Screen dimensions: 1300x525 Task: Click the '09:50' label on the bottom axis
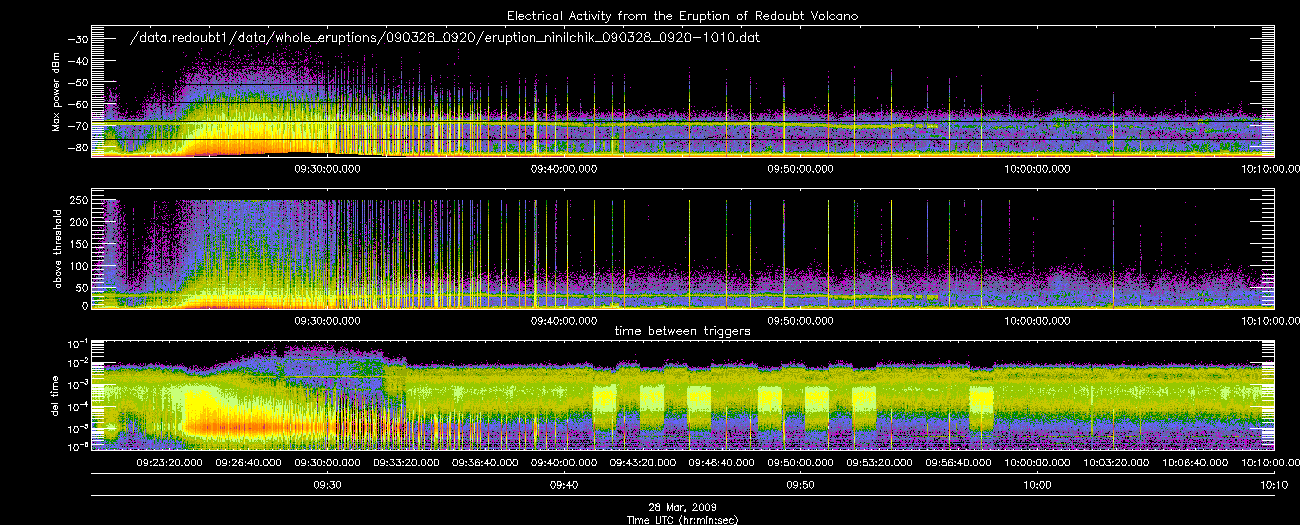pyautogui.click(x=800, y=485)
